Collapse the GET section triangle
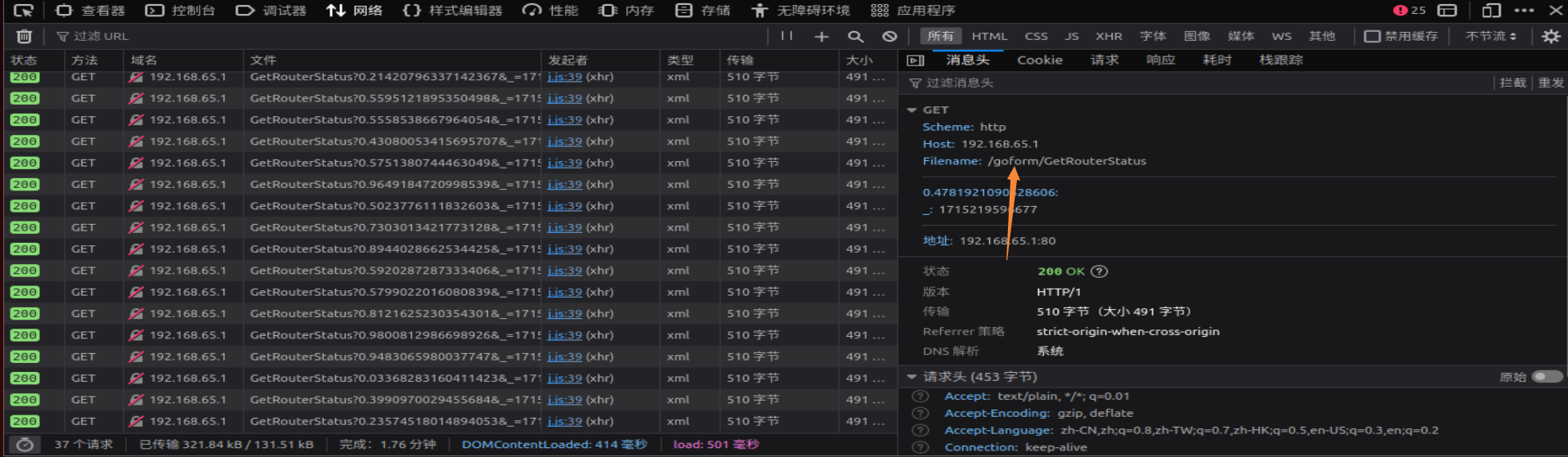The width and height of the screenshot is (1568, 457). pyautogui.click(x=912, y=110)
